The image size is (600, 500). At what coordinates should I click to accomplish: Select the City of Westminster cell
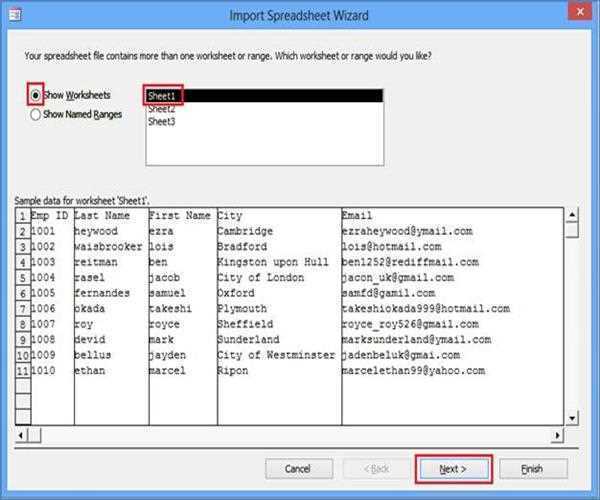pyautogui.click(x=275, y=355)
